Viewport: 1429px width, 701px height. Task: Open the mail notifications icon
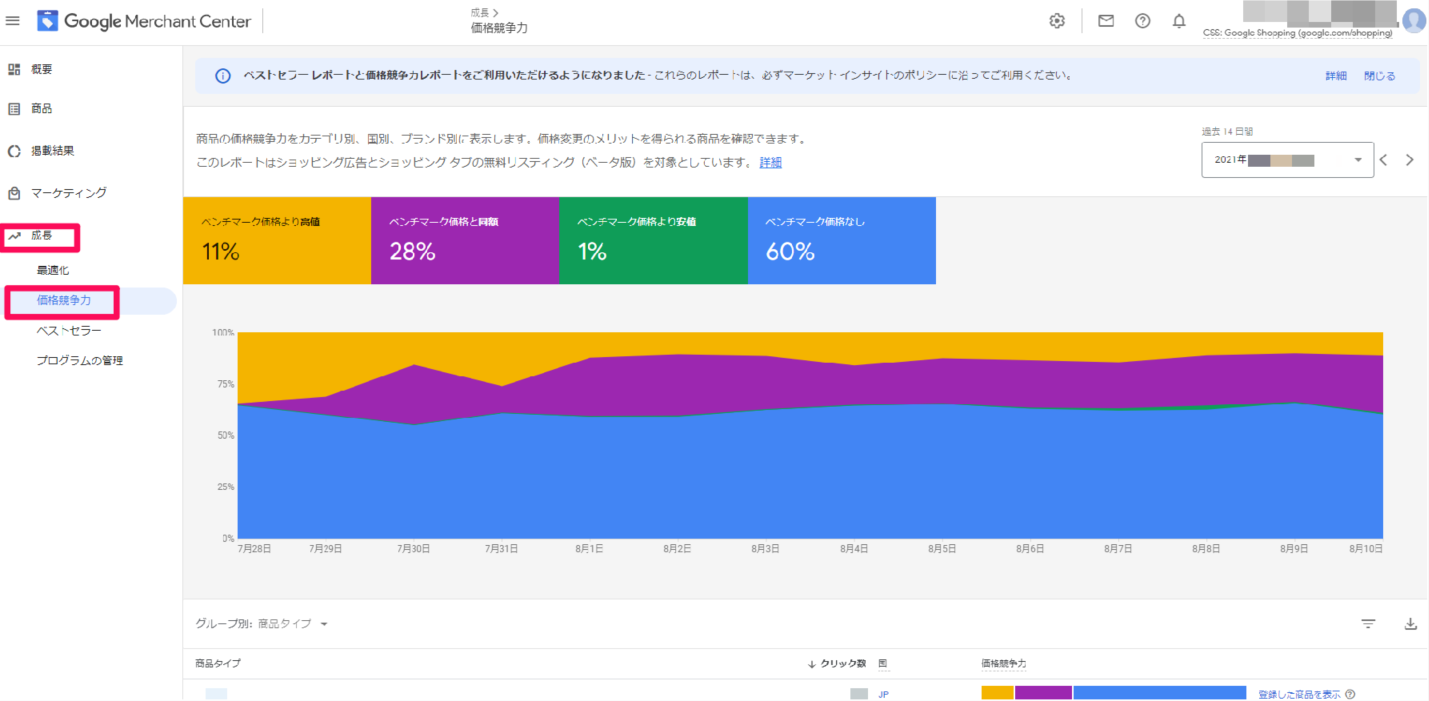click(1106, 21)
